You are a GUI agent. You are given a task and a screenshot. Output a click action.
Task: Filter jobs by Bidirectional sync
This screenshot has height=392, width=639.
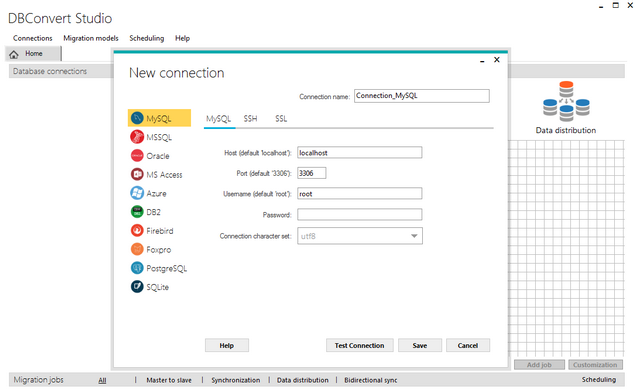pos(371,380)
